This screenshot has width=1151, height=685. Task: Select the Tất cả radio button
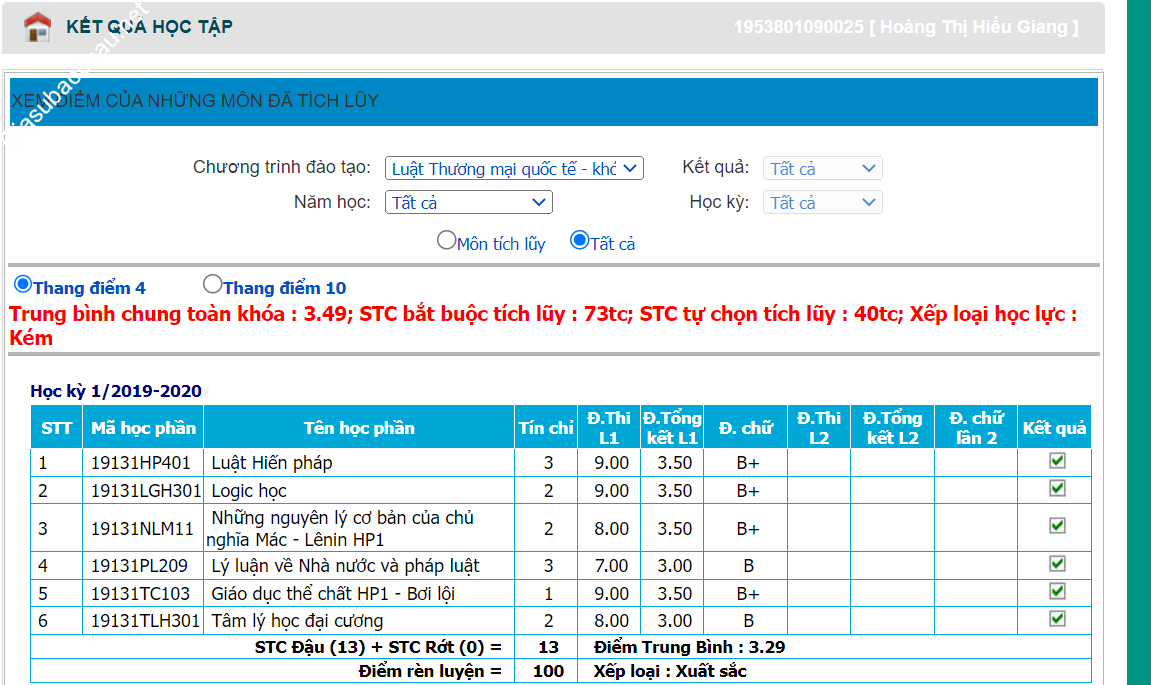(x=579, y=241)
